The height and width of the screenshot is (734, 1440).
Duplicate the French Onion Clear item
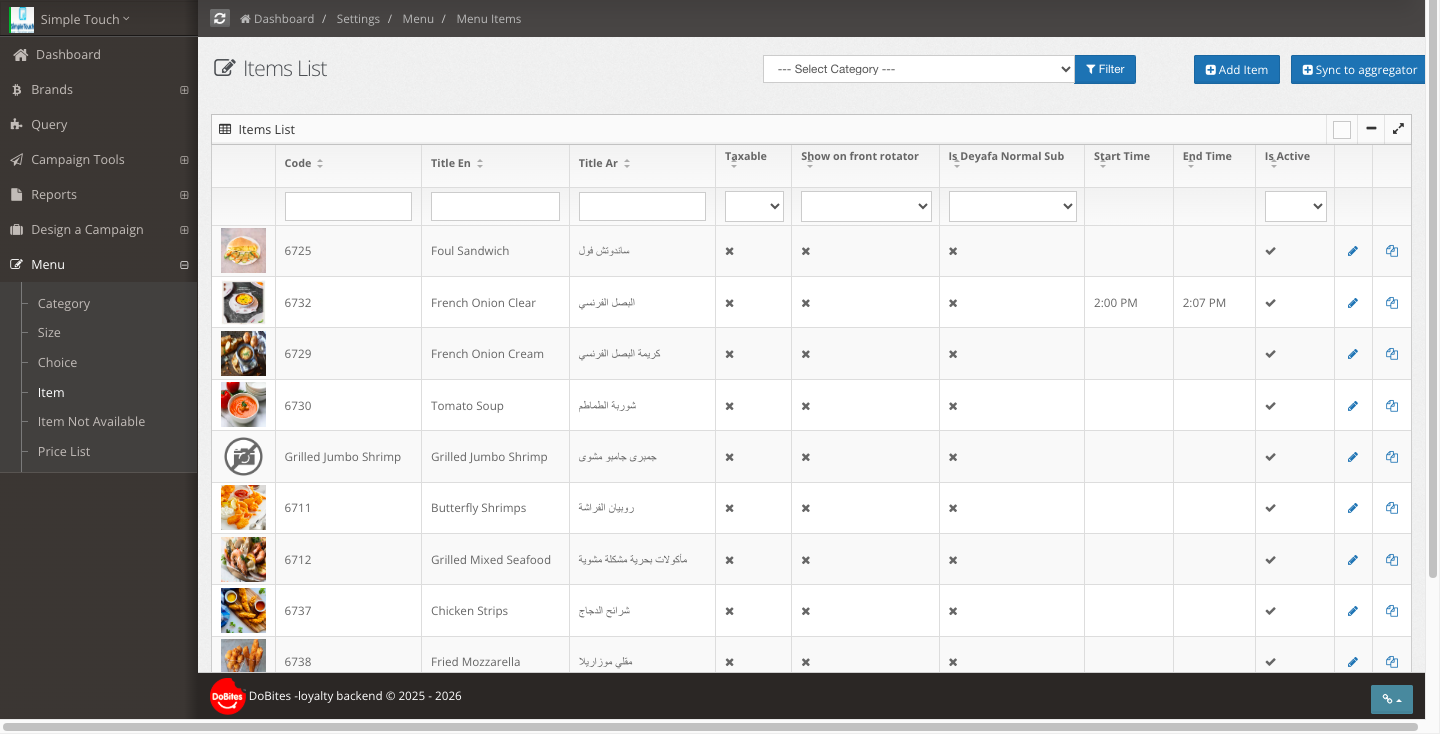pyautogui.click(x=1392, y=303)
